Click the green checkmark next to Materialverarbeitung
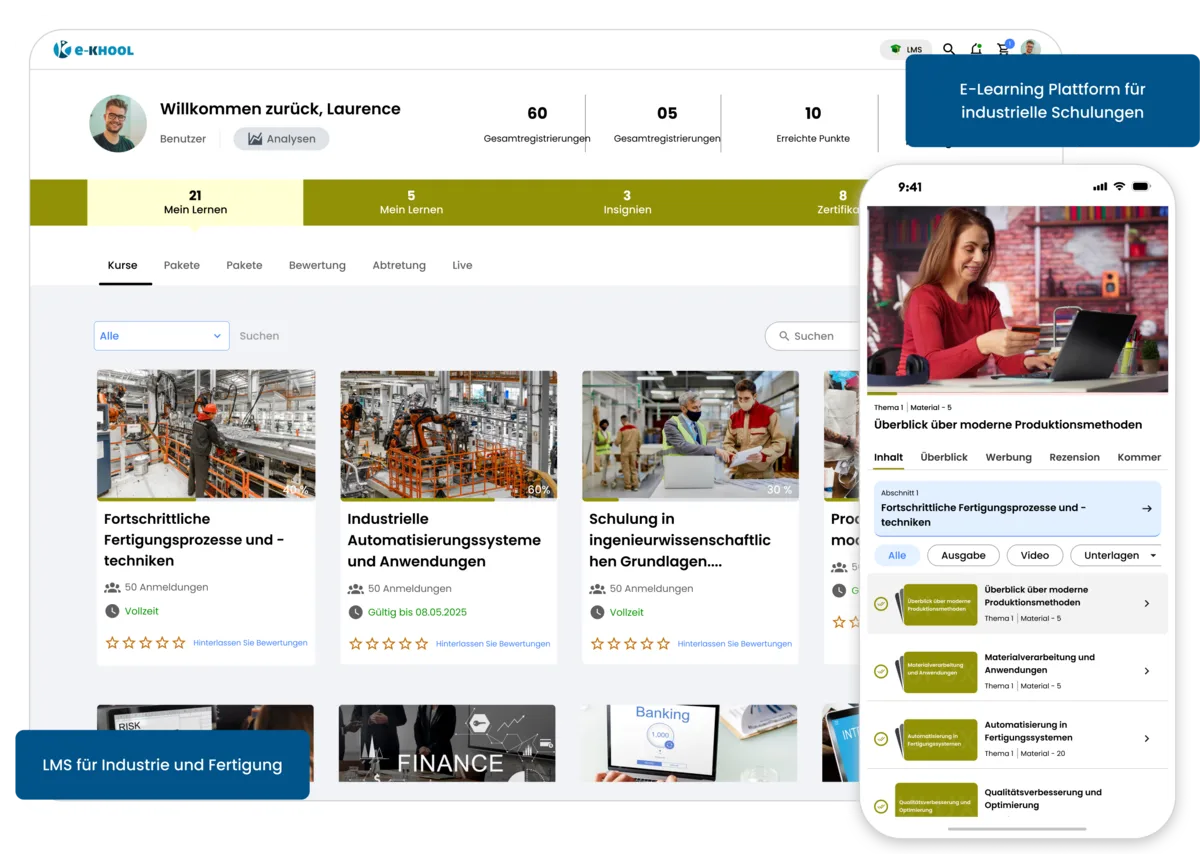 coord(881,671)
